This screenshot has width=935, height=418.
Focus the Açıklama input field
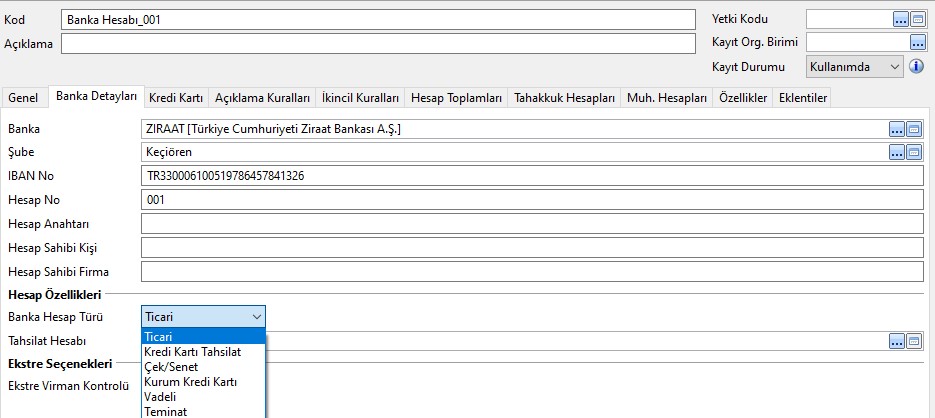[378, 44]
